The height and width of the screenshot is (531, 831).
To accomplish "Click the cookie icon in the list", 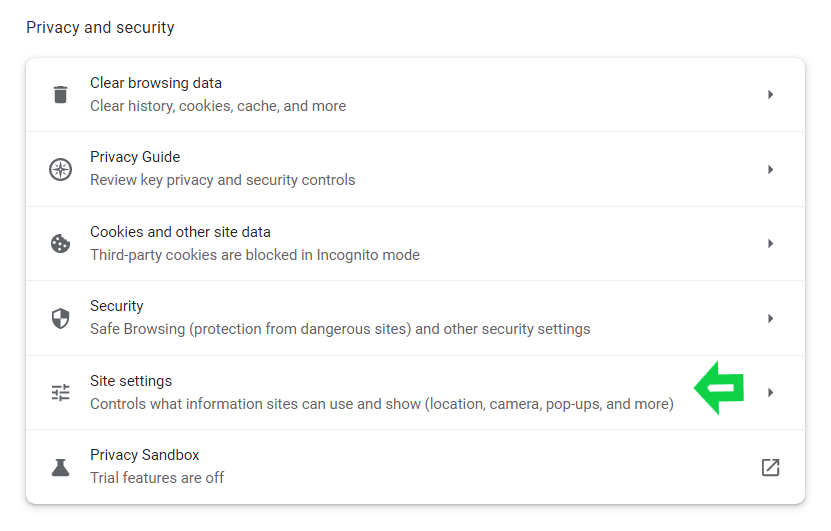I will 61,244.
